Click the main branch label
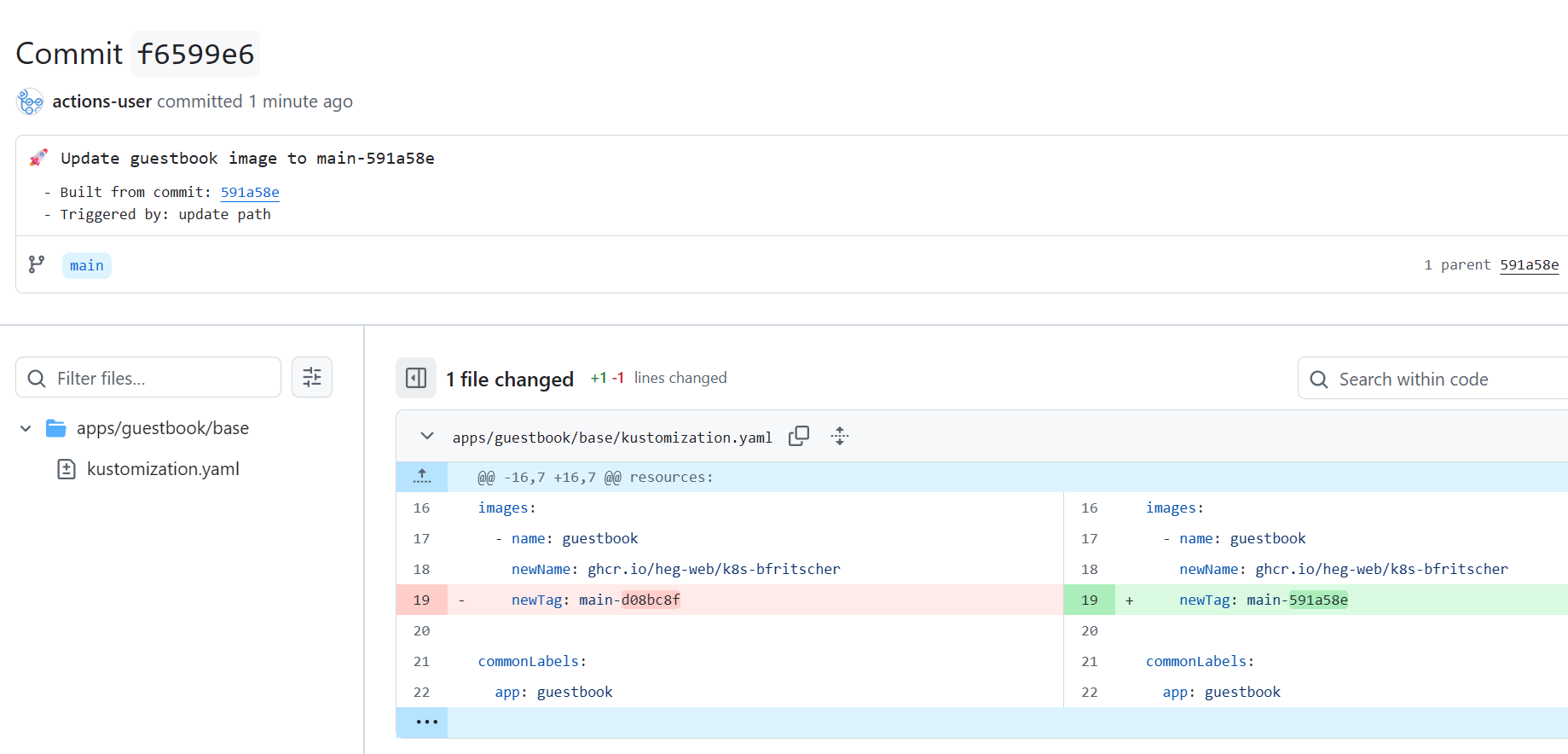1568x754 pixels. pos(87,266)
